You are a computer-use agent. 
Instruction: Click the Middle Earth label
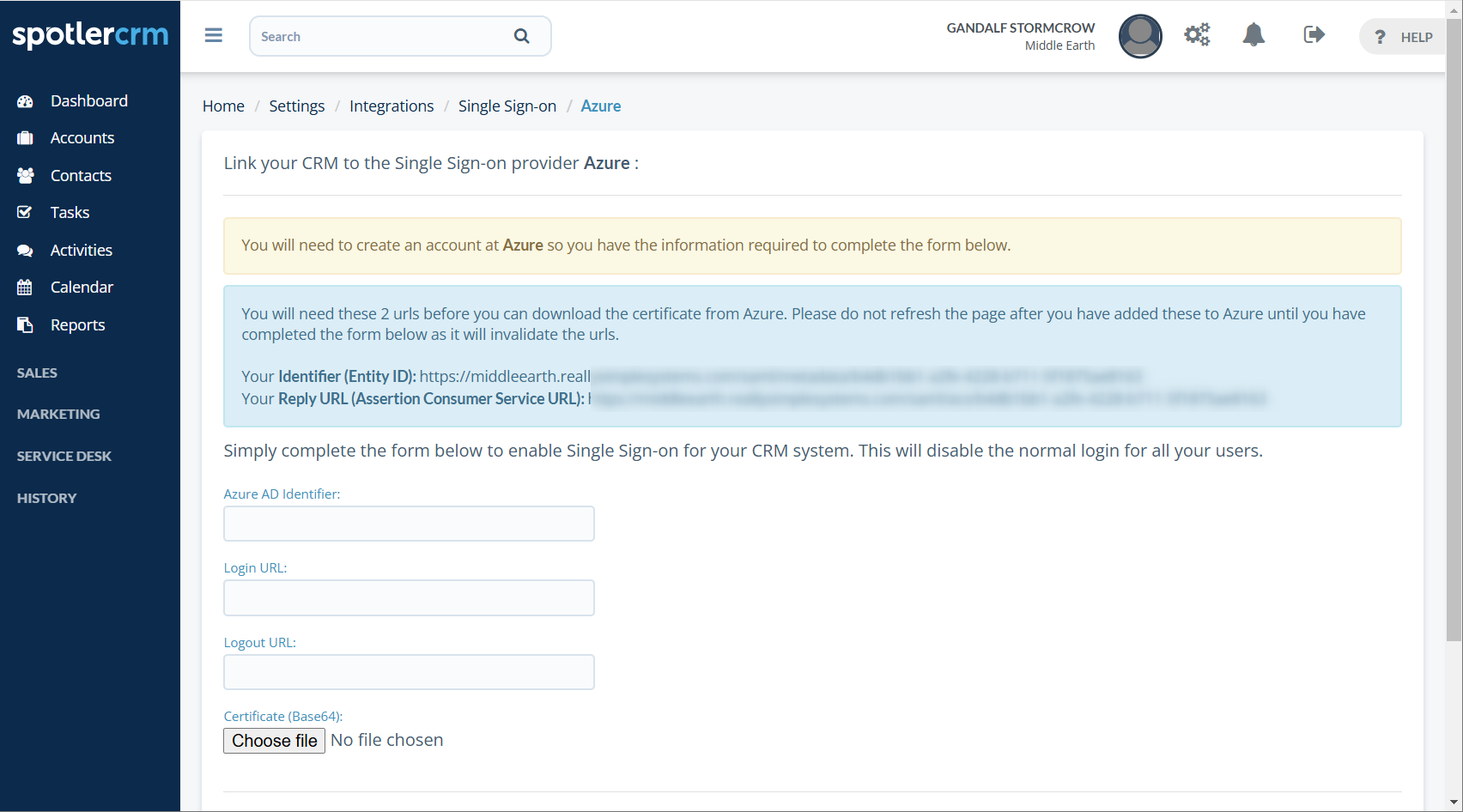click(1059, 45)
